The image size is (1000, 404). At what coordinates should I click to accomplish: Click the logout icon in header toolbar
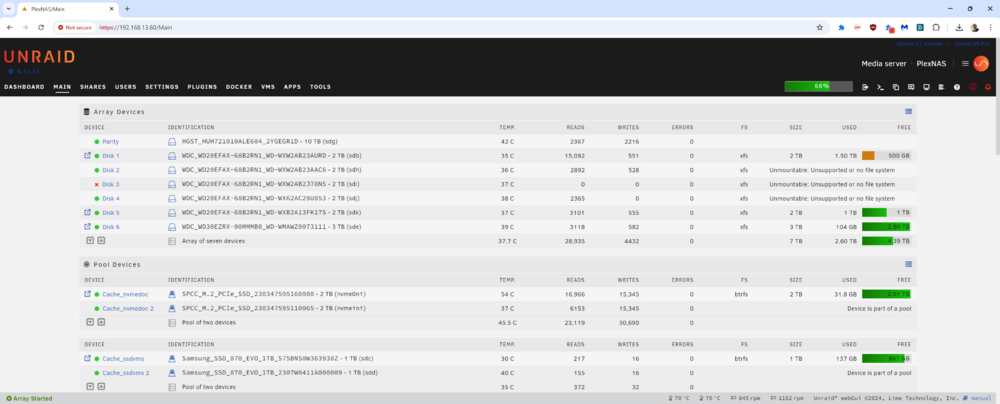coord(865,87)
